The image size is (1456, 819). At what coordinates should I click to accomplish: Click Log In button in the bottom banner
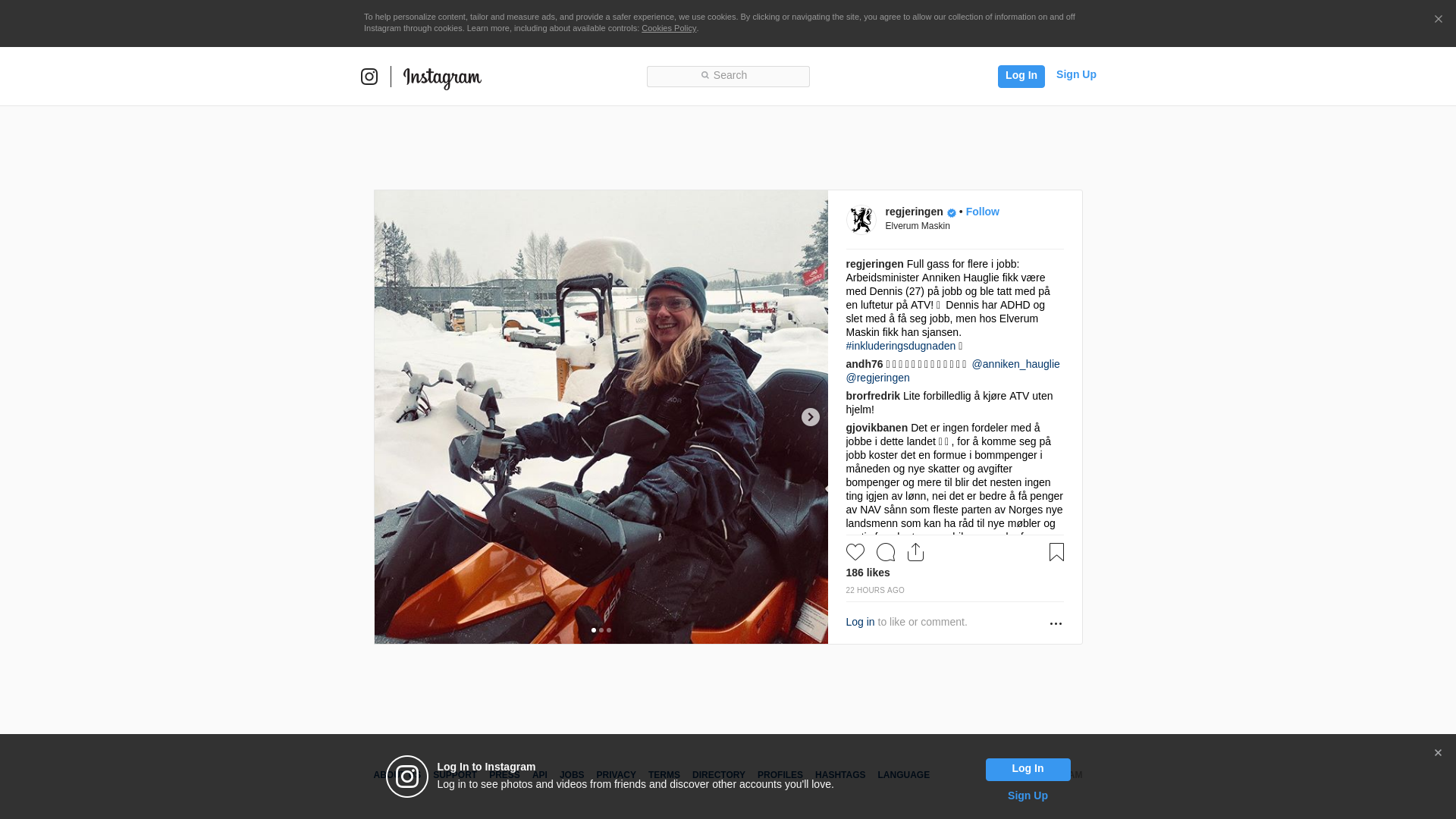pyautogui.click(x=1028, y=769)
